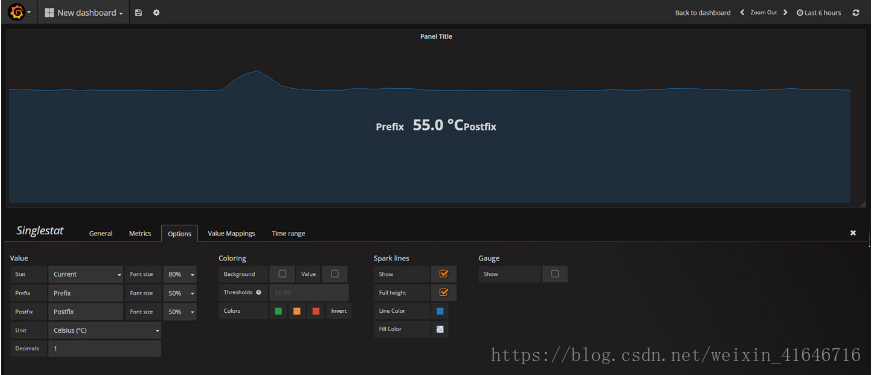Disable the Spark lines Show checkbox
872x375 pixels.
click(x=443, y=274)
